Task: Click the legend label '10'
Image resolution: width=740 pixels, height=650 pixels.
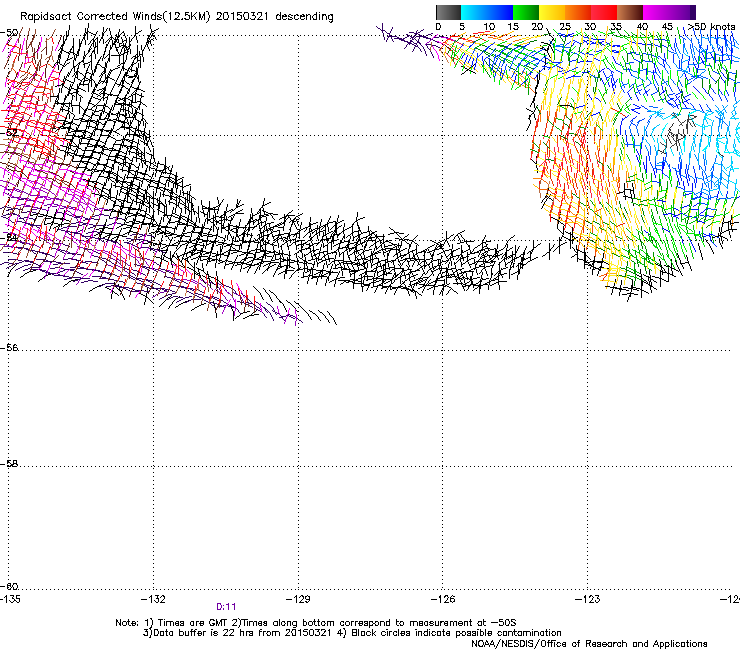Action: tap(489, 27)
